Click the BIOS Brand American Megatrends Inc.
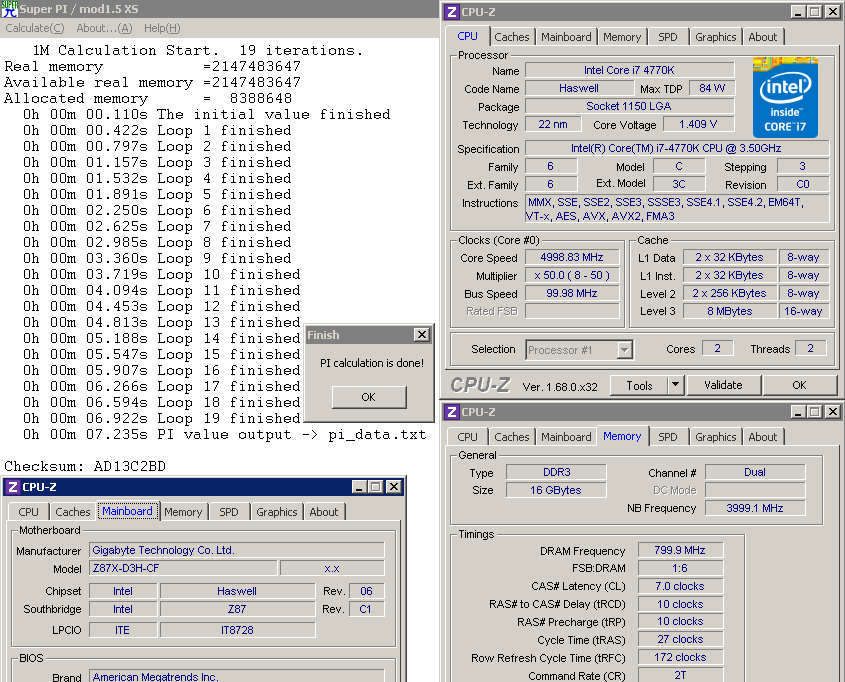Viewport: 845px width, 682px height. pyautogui.click(x=237, y=676)
